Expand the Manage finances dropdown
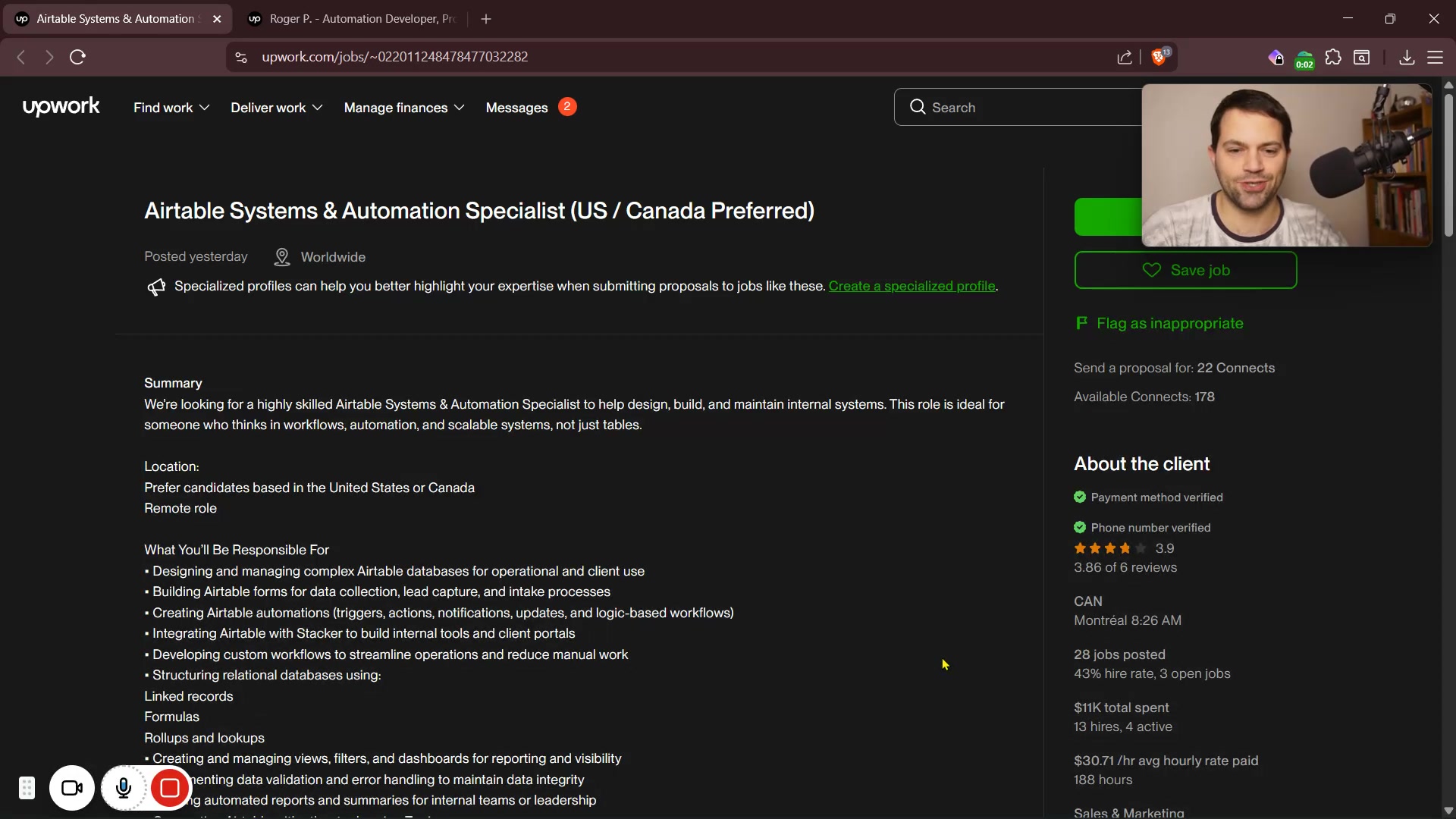 click(x=404, y=108)
